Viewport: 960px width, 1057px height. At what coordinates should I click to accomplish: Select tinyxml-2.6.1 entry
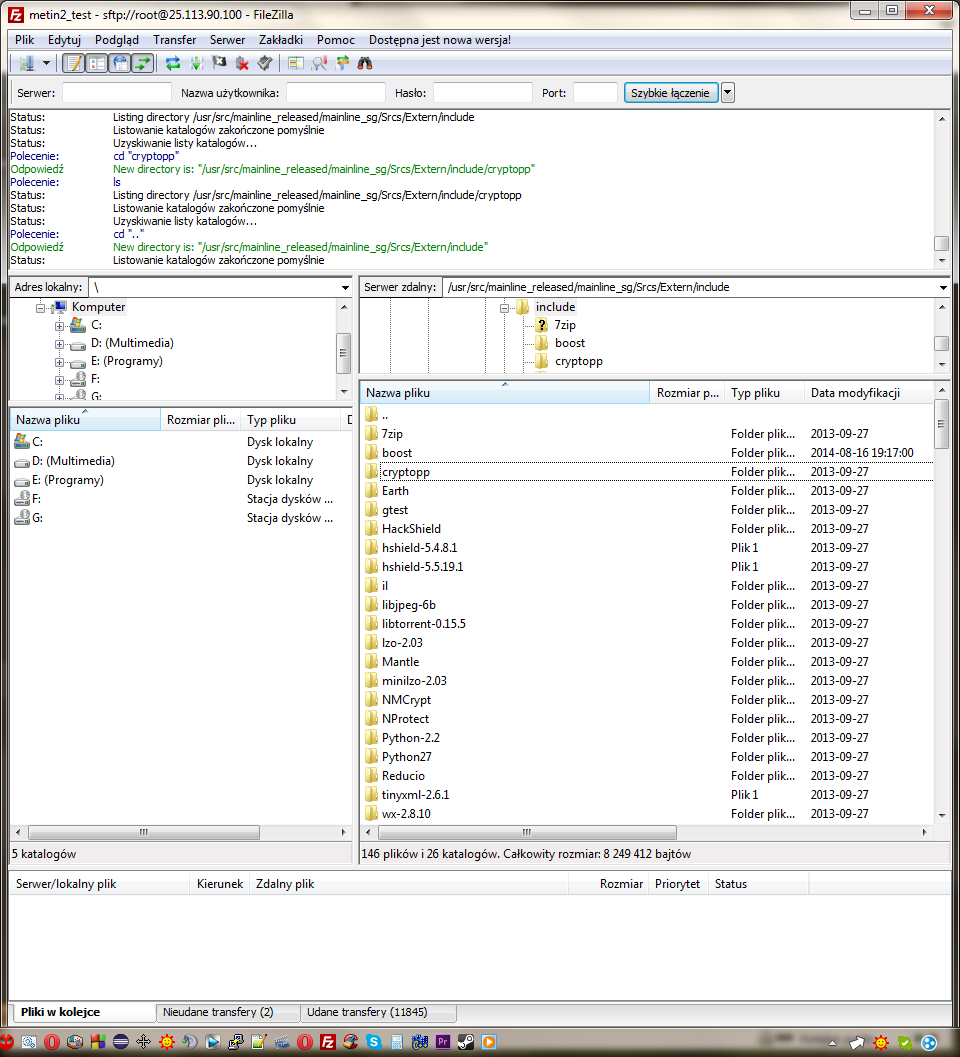coord(415,795)
